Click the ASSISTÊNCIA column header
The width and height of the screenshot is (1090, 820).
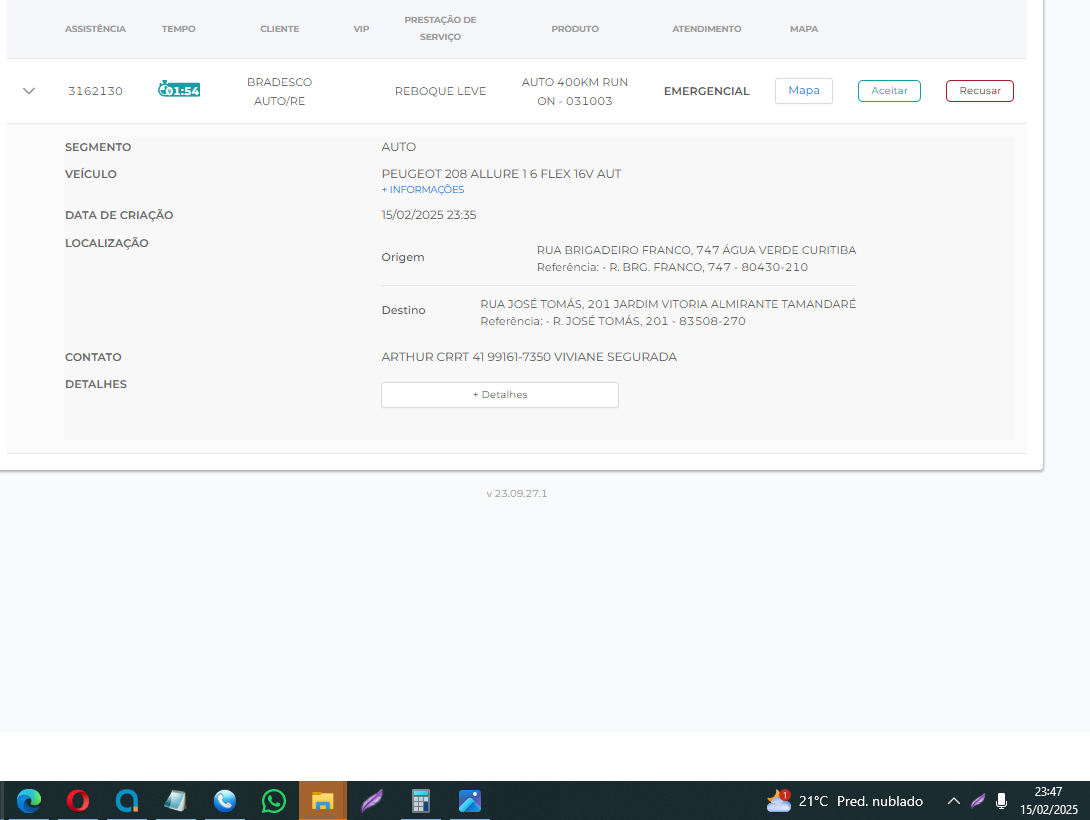pyautogui.click(x=95, y=29)
